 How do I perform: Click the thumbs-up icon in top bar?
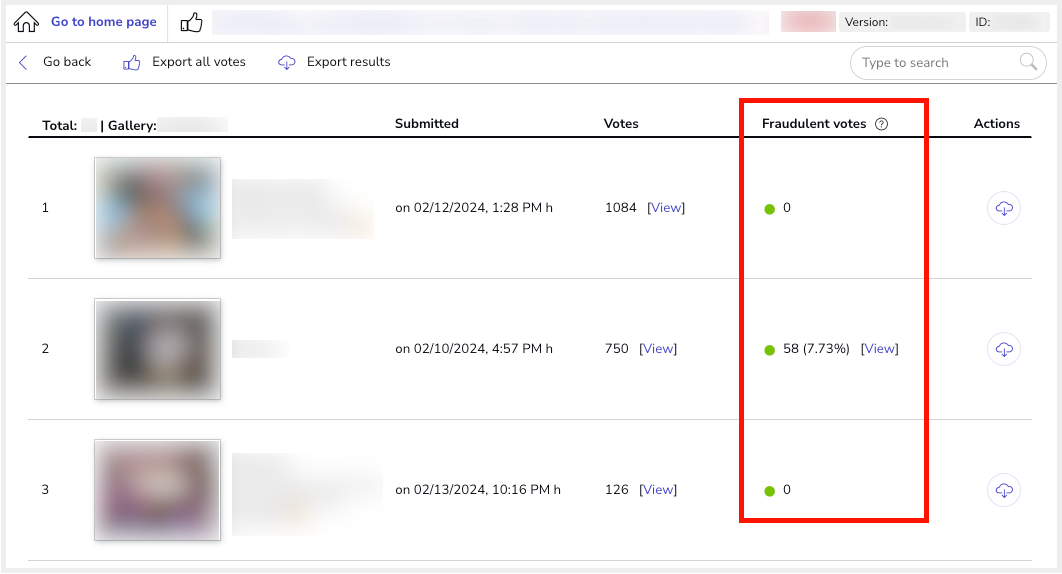(192, 22)
